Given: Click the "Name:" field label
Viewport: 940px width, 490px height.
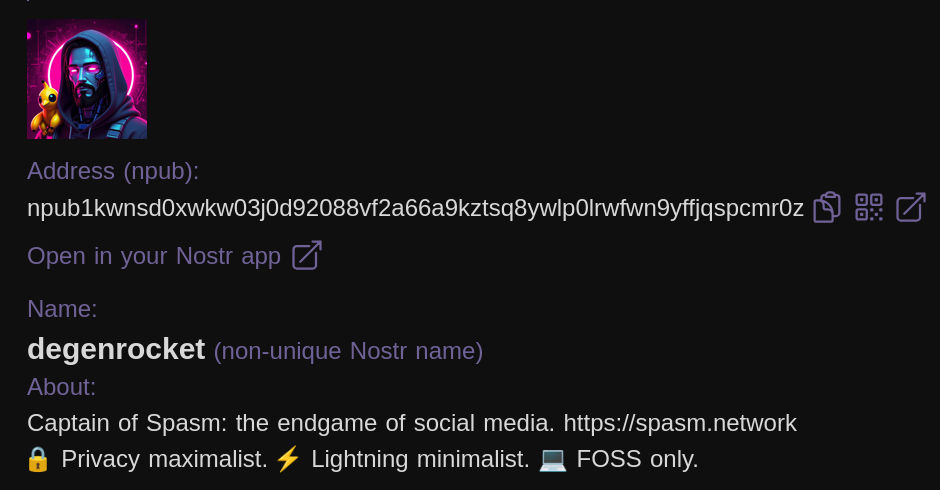Looking at the screenshot, I should point(62,308).
